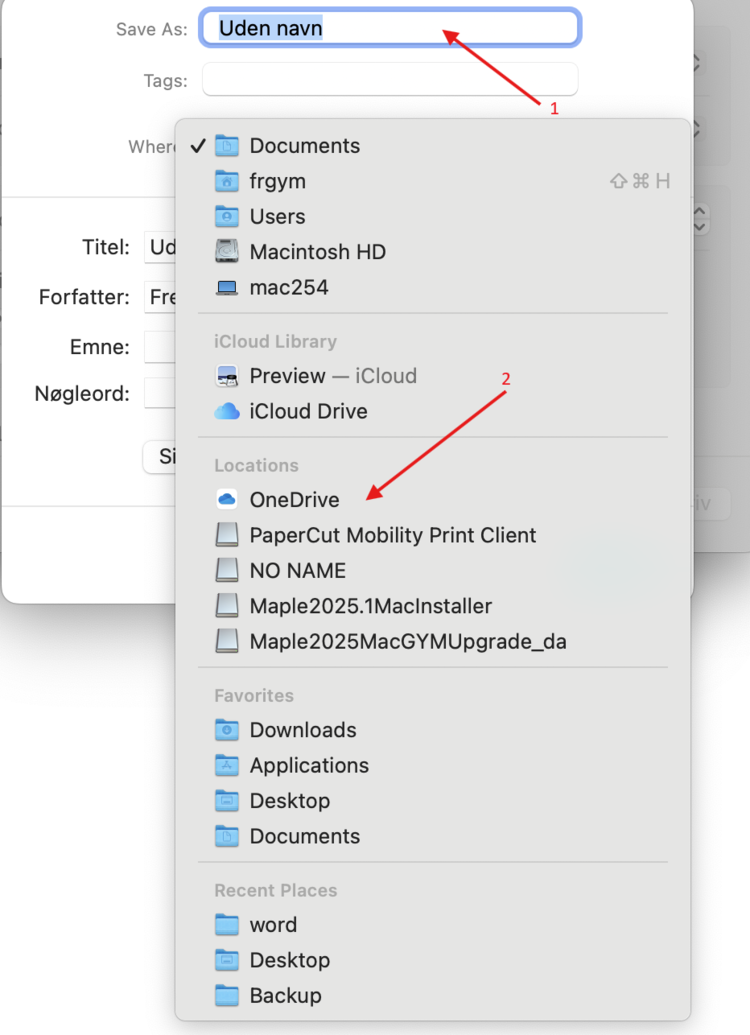Click the Applications folder icon
This screenshot has width=750, height=1035.
pos(227,766)
